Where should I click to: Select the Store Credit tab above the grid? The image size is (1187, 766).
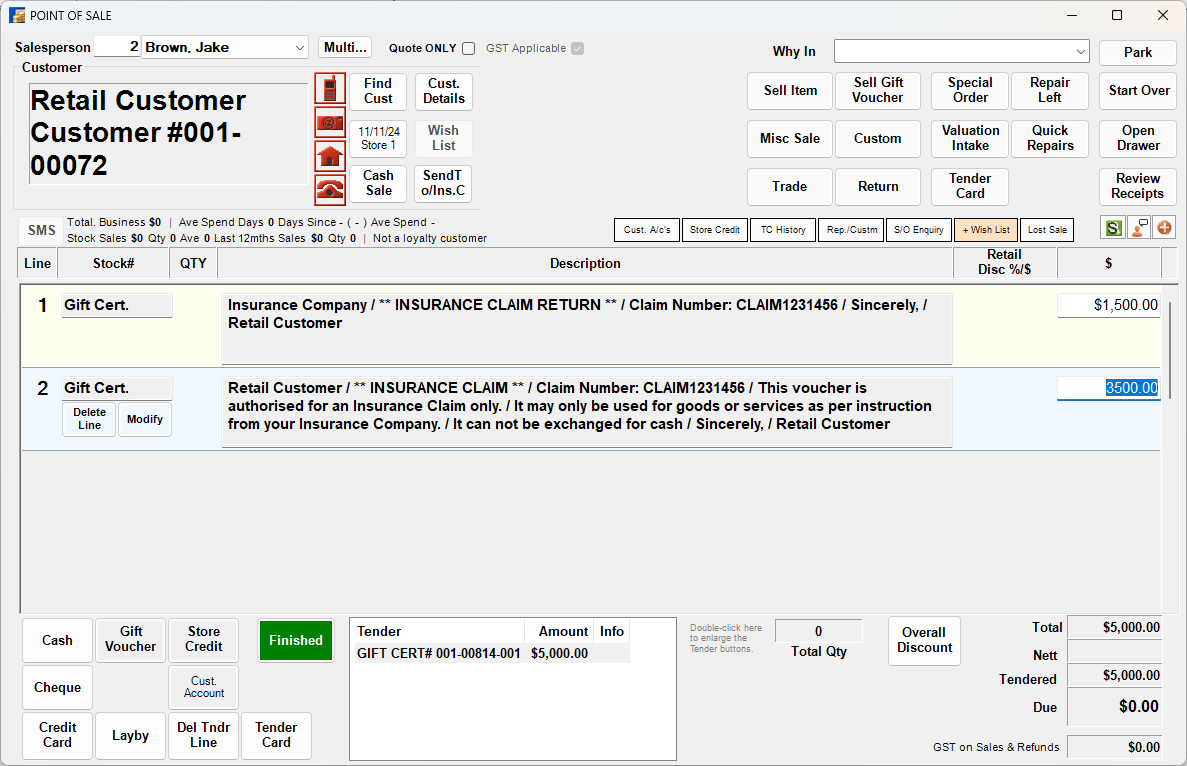[714, 229]
